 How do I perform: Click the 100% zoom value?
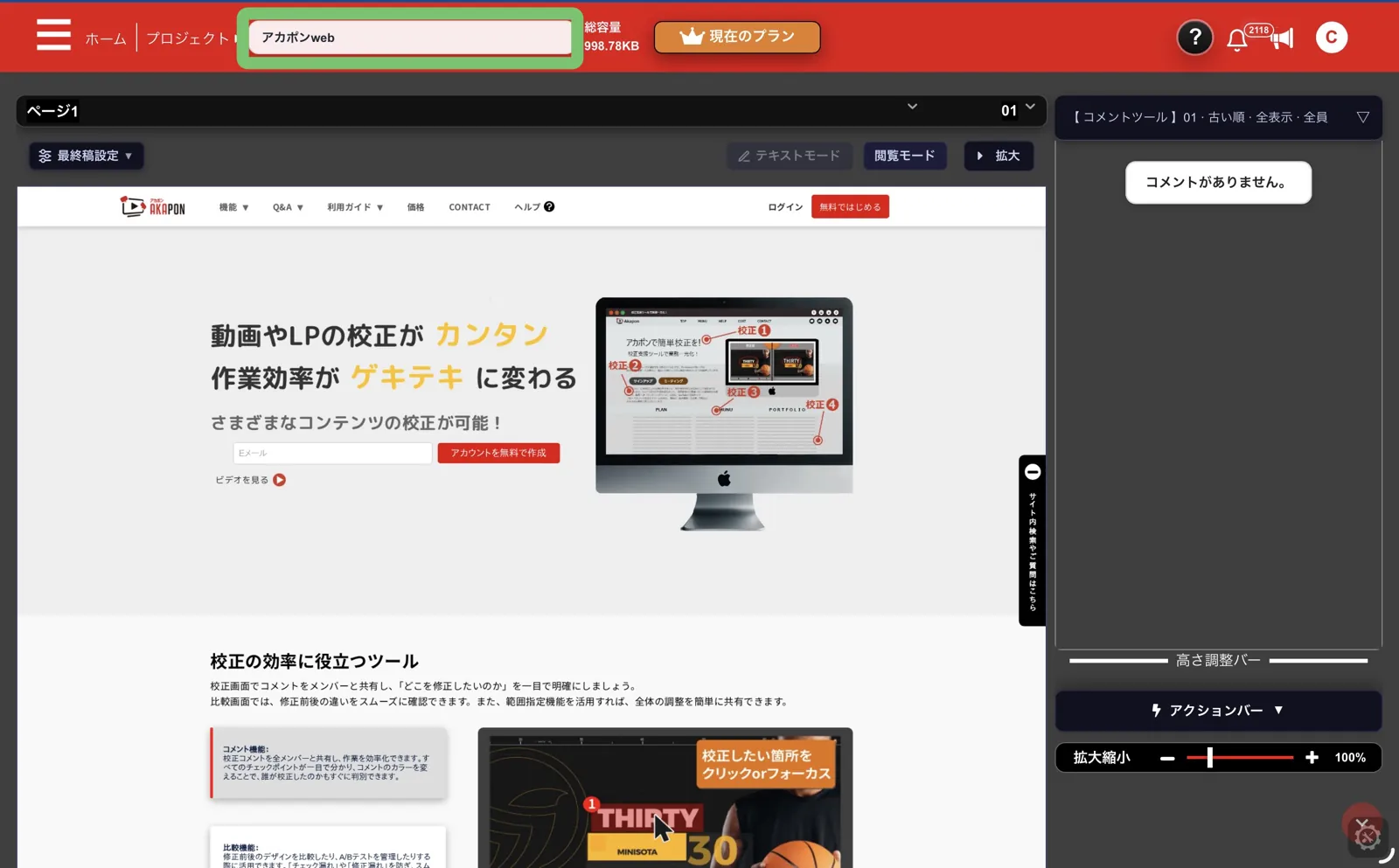pyautogui.click(x=1349, y=758)
